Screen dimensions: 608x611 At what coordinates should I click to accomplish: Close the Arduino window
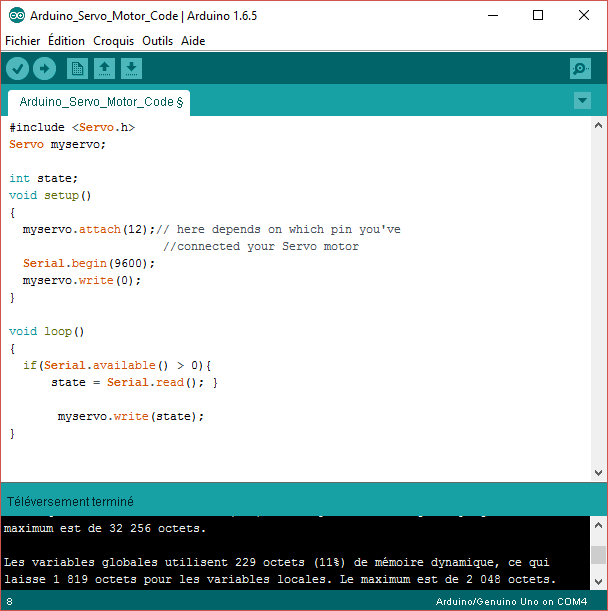coord(583,16)
